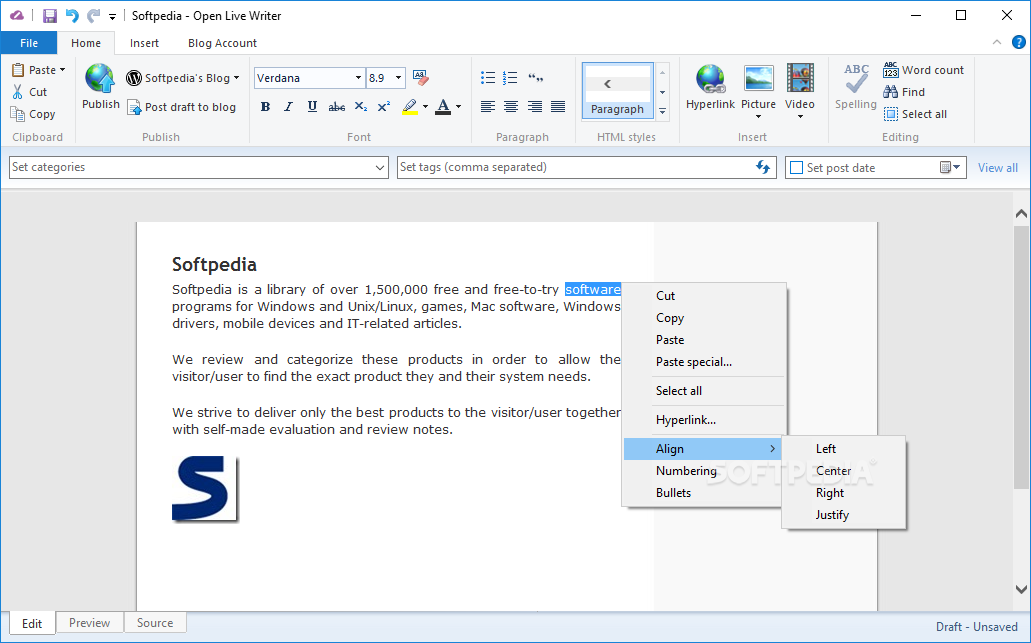
Task: Click Post draft to blog
Action: click(181, 107)
